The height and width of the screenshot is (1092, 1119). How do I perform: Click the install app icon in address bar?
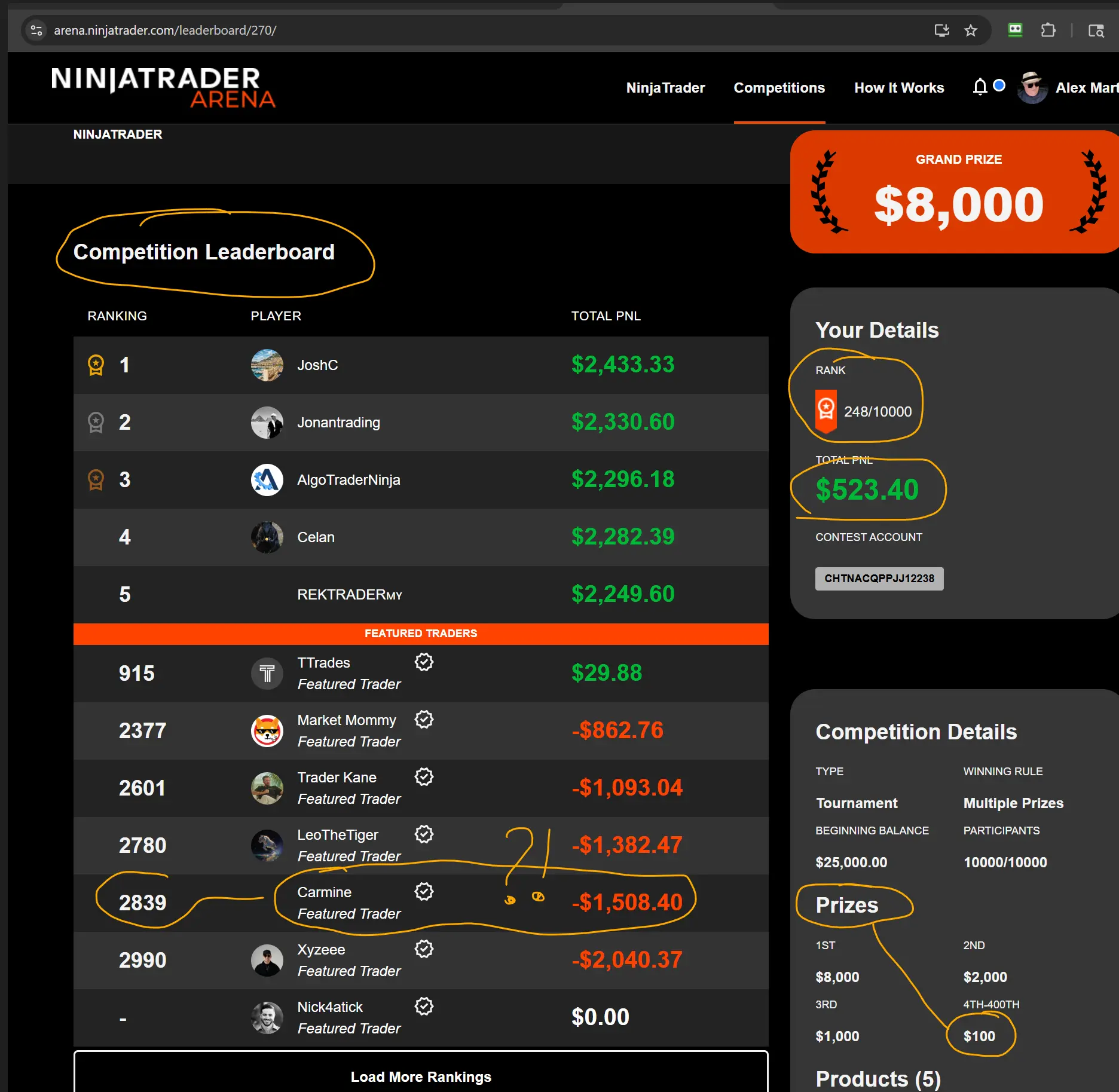click(942, 30)
